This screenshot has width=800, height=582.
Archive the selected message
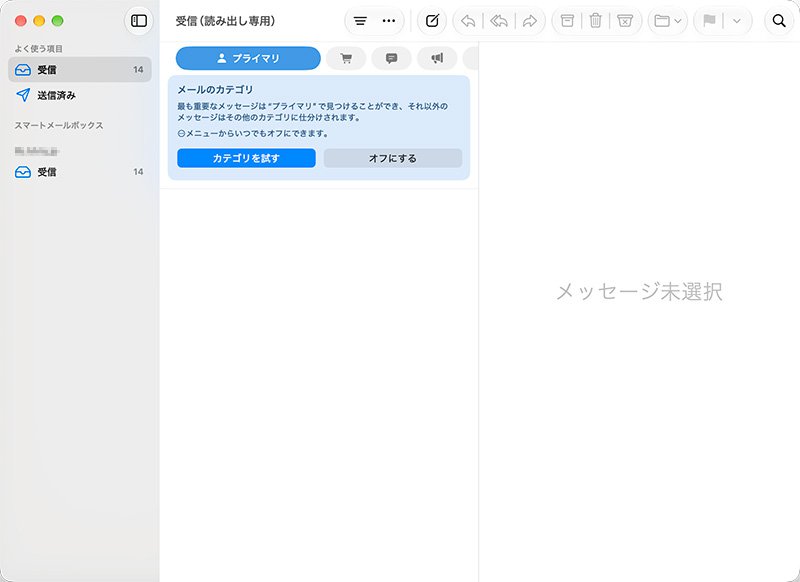567,21
